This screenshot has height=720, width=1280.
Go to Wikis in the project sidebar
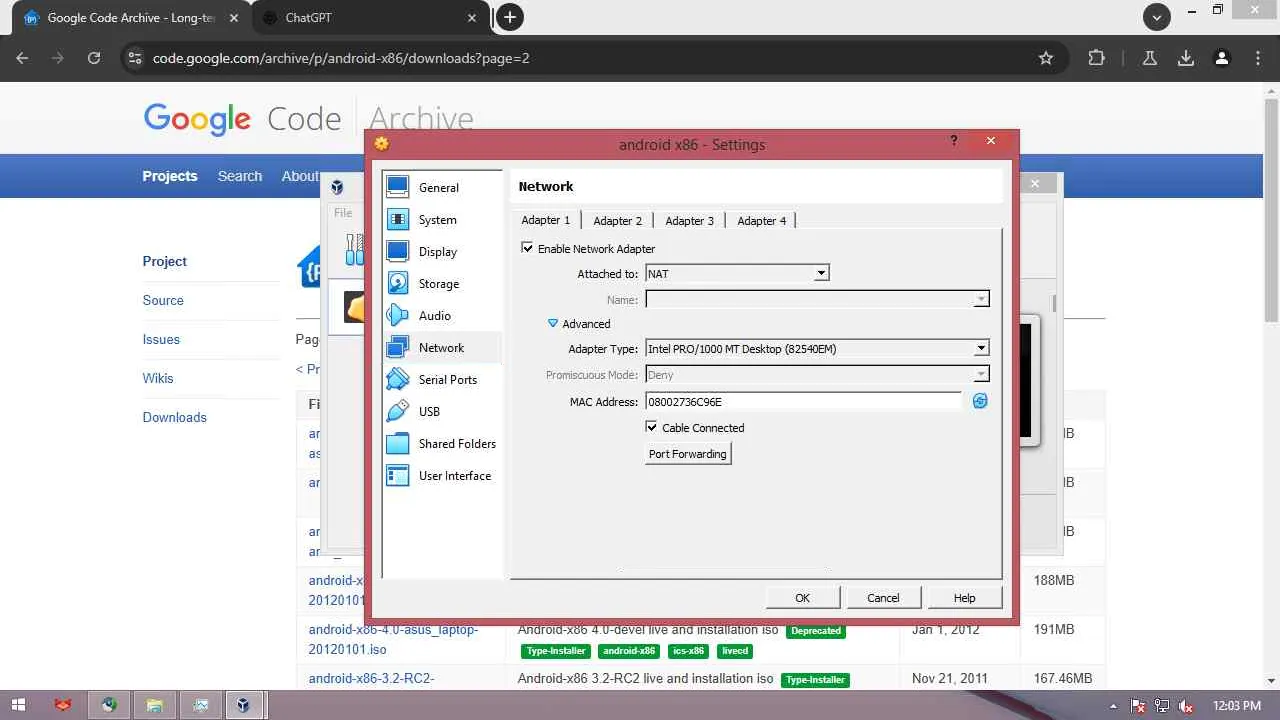pos(158,378)
